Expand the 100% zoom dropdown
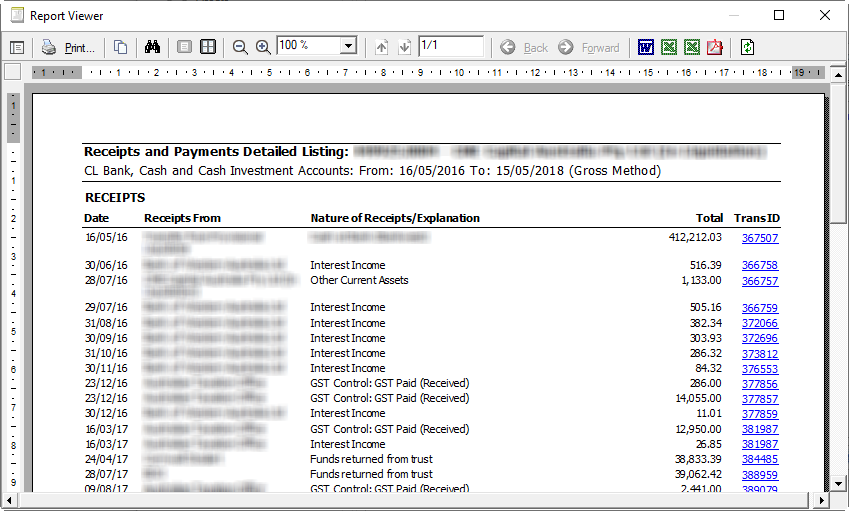 coord(348,47)
